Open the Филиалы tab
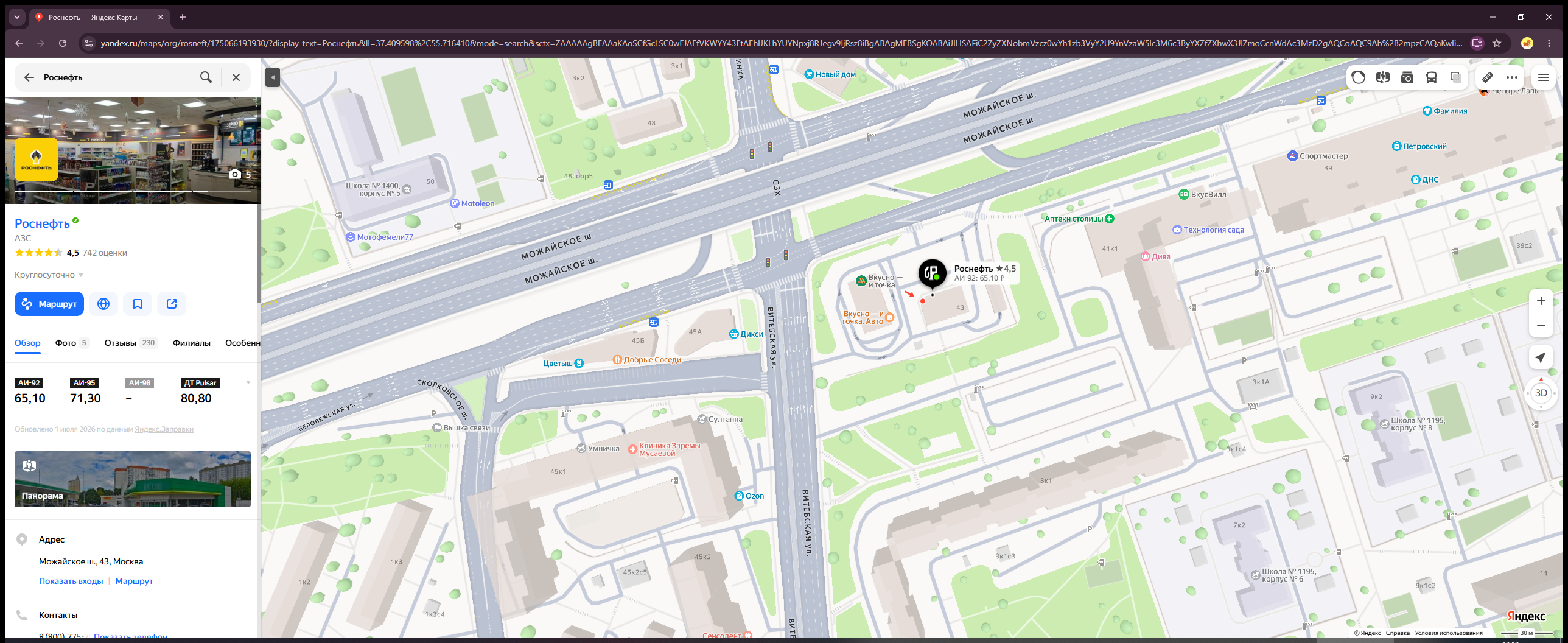1568x643 pixels. point(192,343)
